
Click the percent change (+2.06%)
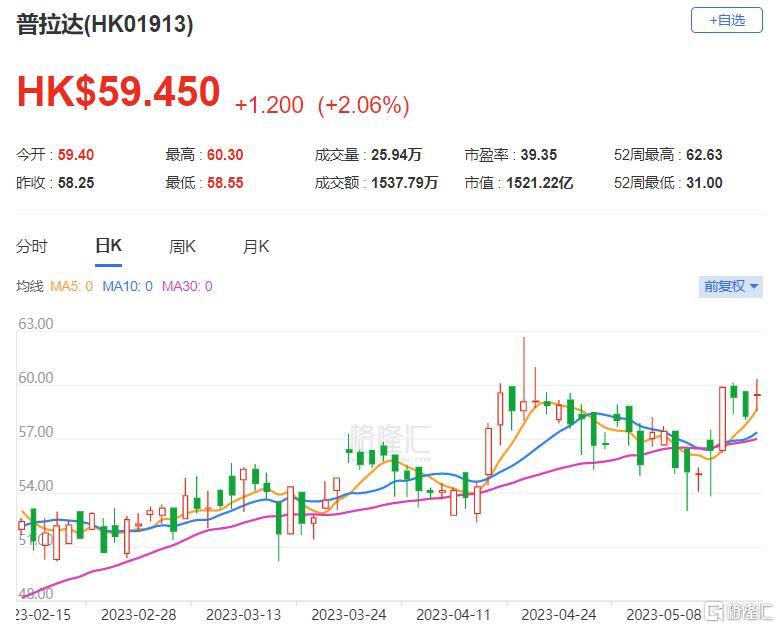coord(363,105)
